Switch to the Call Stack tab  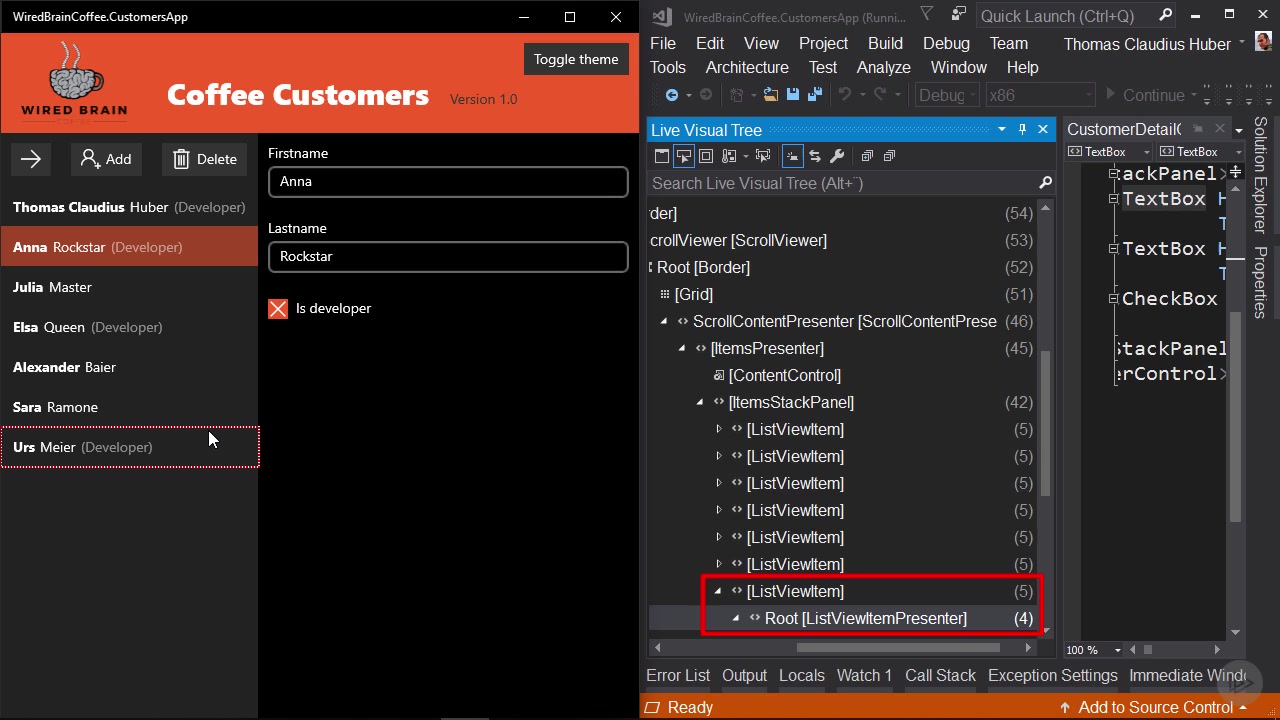(x=939, y=675)
